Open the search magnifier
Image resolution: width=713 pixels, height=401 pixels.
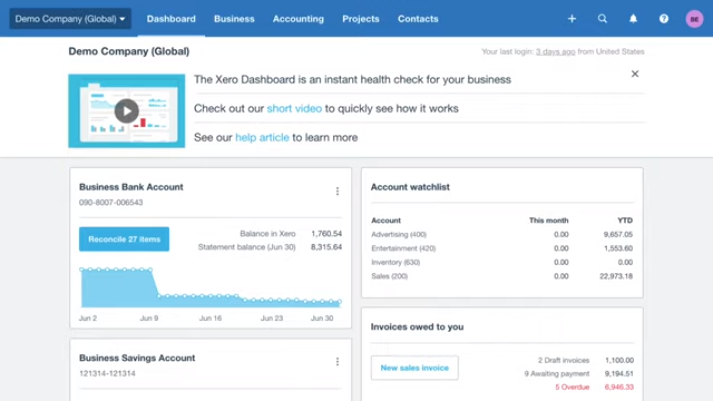[603, 19]
